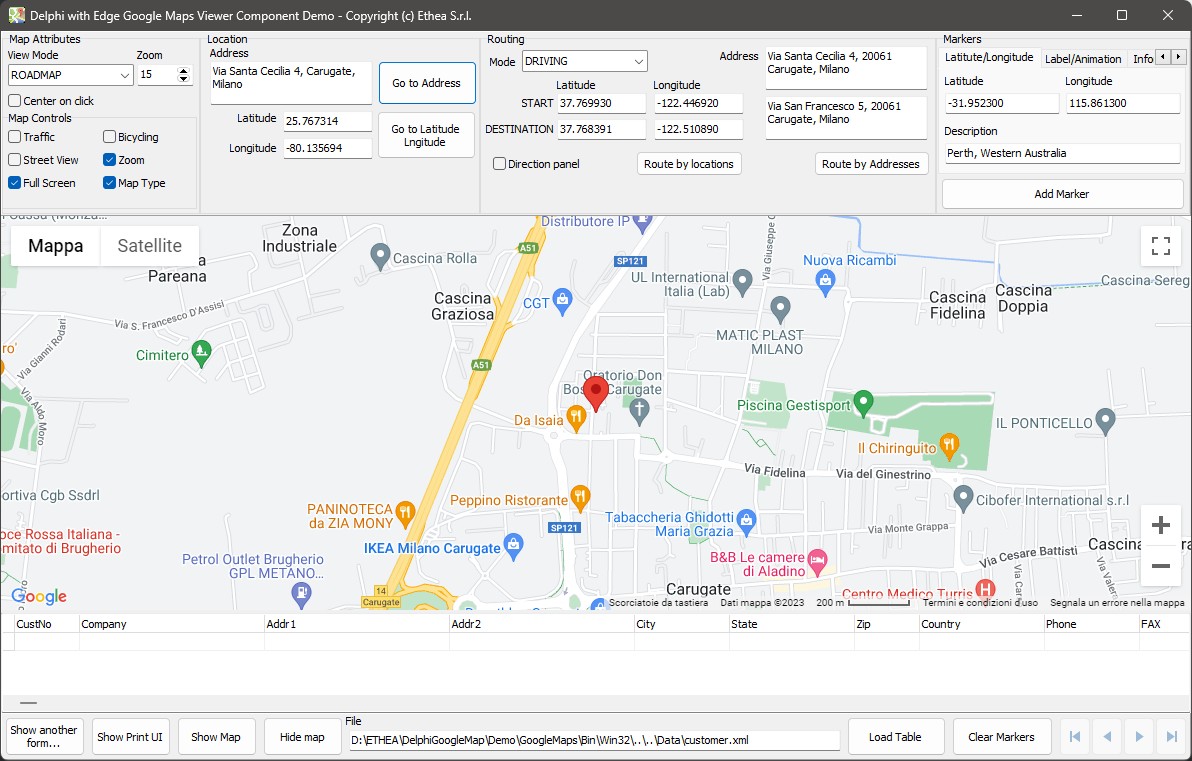Switch to the Info markers tab
The height and width of the screenshot is (761, 1192).
coord(1142,59)
